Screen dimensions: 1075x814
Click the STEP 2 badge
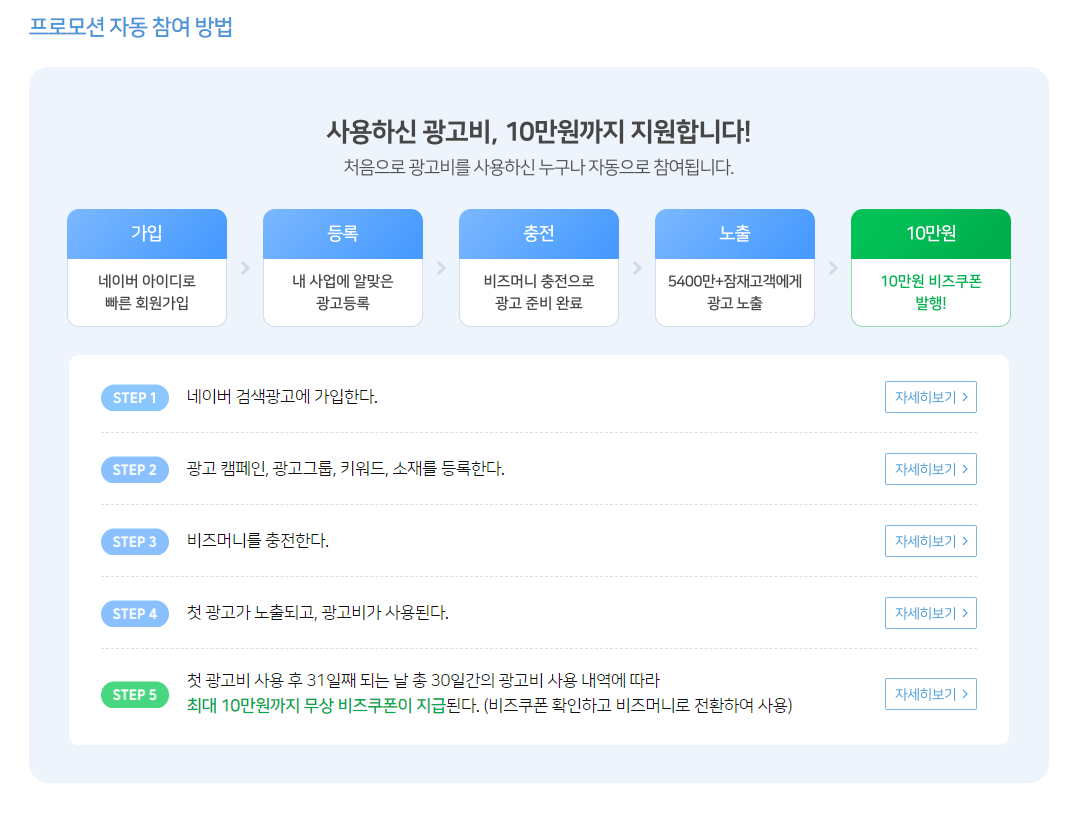click(x=135, y=470)
